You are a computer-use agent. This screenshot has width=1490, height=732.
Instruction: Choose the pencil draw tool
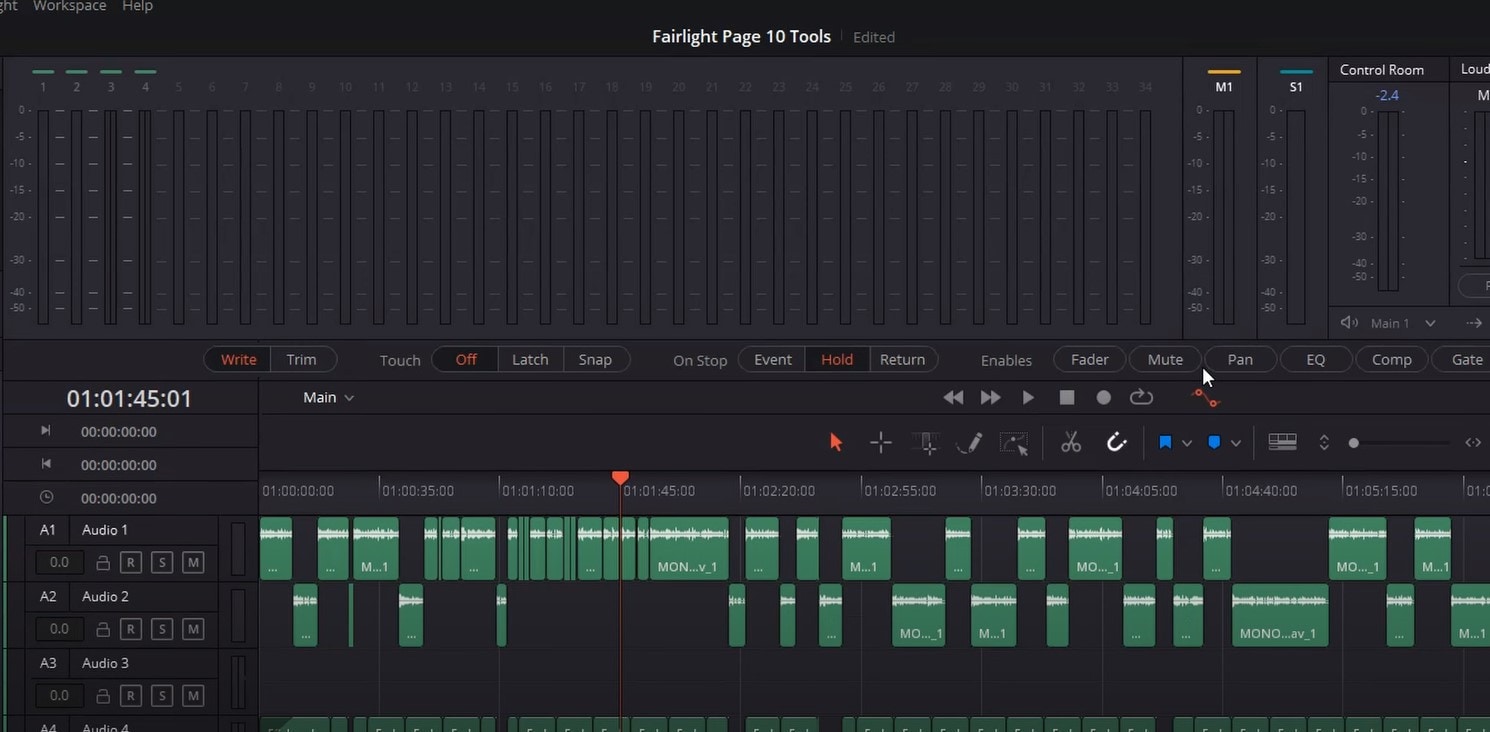[x=968, y=443]
